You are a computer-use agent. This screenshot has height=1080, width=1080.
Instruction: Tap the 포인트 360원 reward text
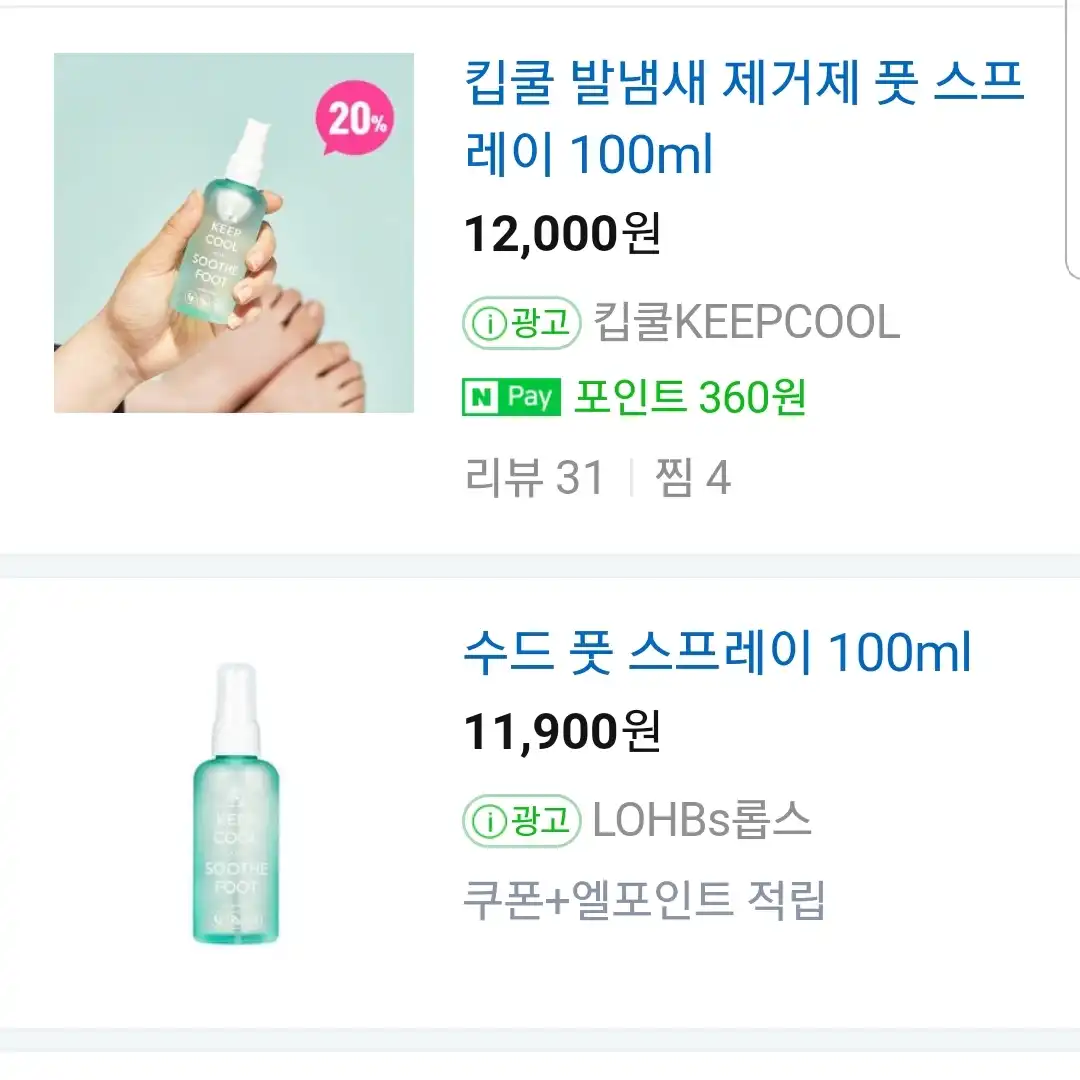(x=689, y=397)
